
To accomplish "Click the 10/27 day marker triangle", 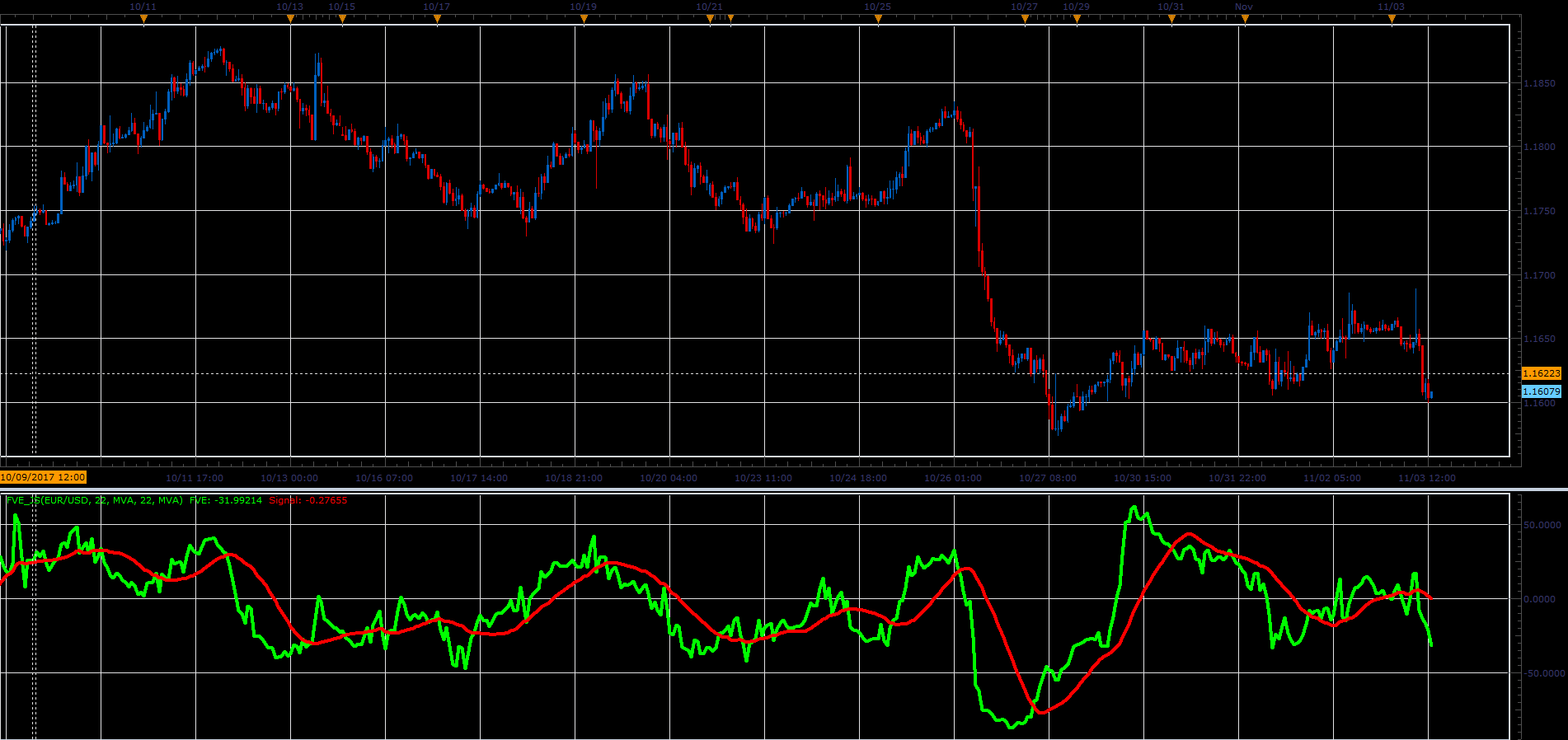I will pos(1025,19).
